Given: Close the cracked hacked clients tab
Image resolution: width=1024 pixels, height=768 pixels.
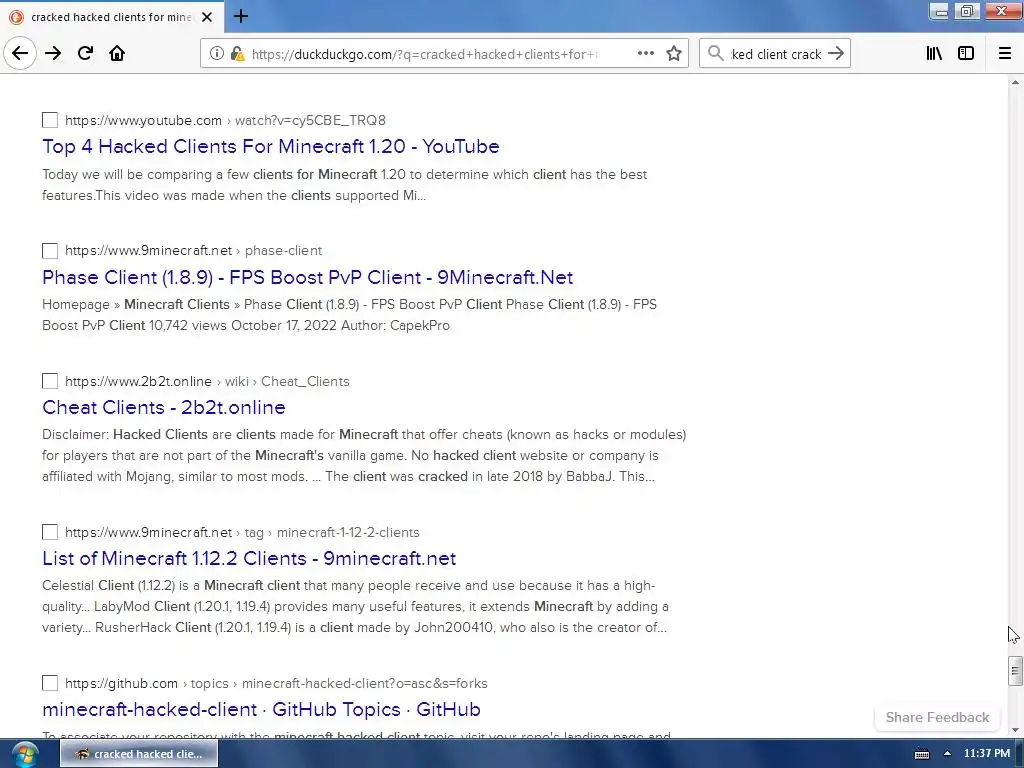Looking at the screenshot, I should [207, 17].
